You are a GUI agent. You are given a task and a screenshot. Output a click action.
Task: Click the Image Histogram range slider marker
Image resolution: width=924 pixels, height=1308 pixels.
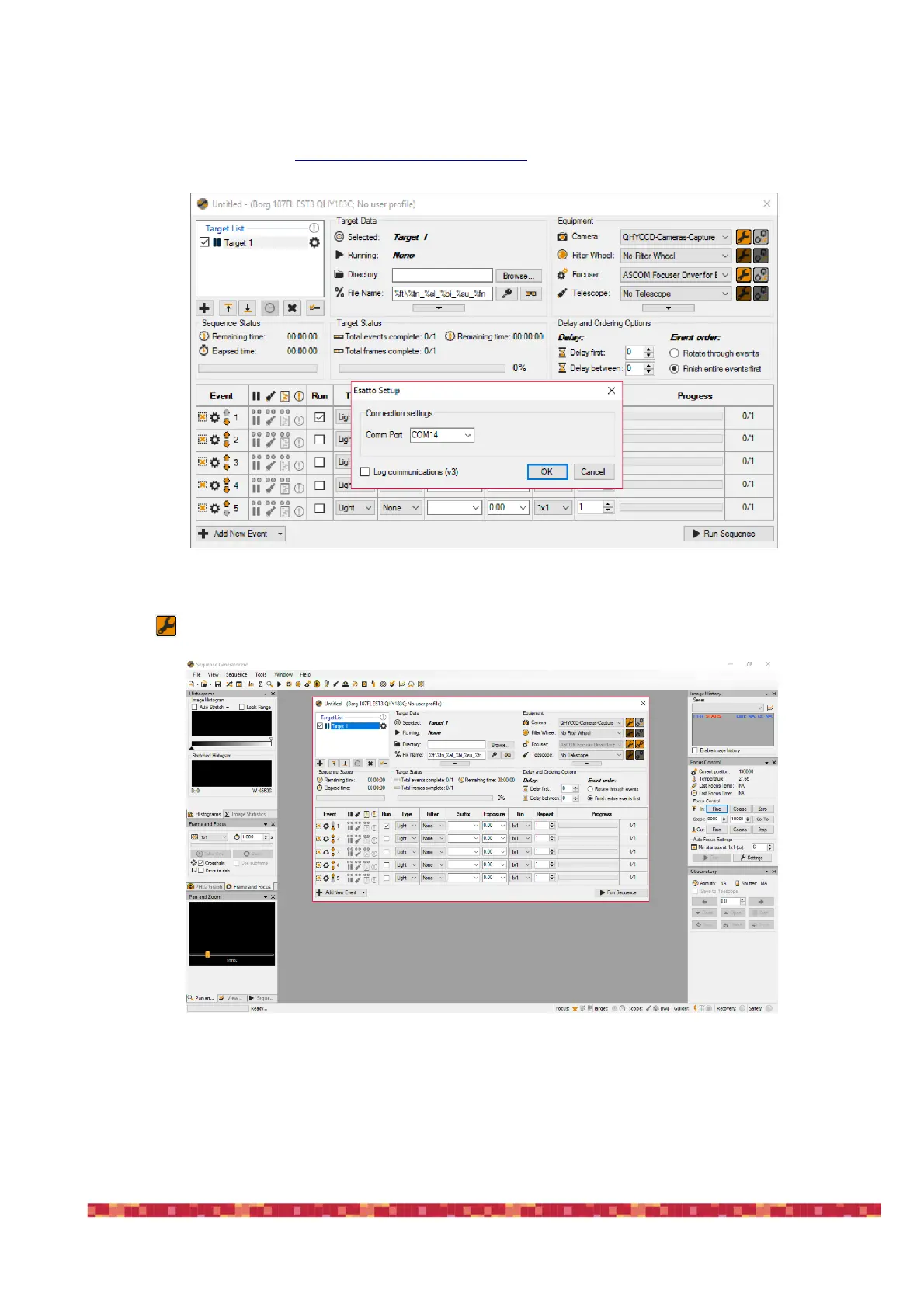point(270,740)
